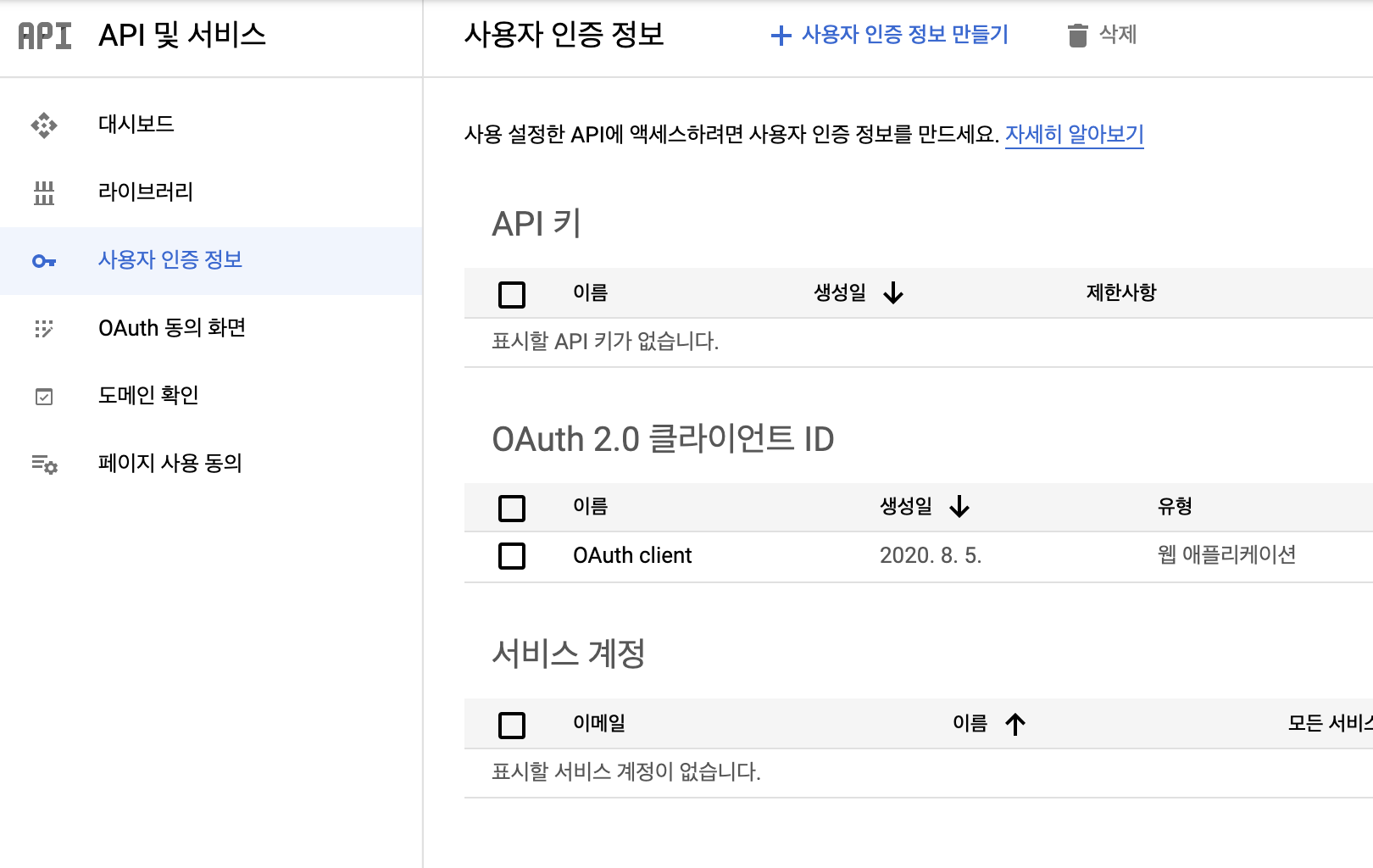This screenshot has height=868, width=1373.
Task: Open 도메인 확인 in the sidebar
Action: [x=211, y=397]
